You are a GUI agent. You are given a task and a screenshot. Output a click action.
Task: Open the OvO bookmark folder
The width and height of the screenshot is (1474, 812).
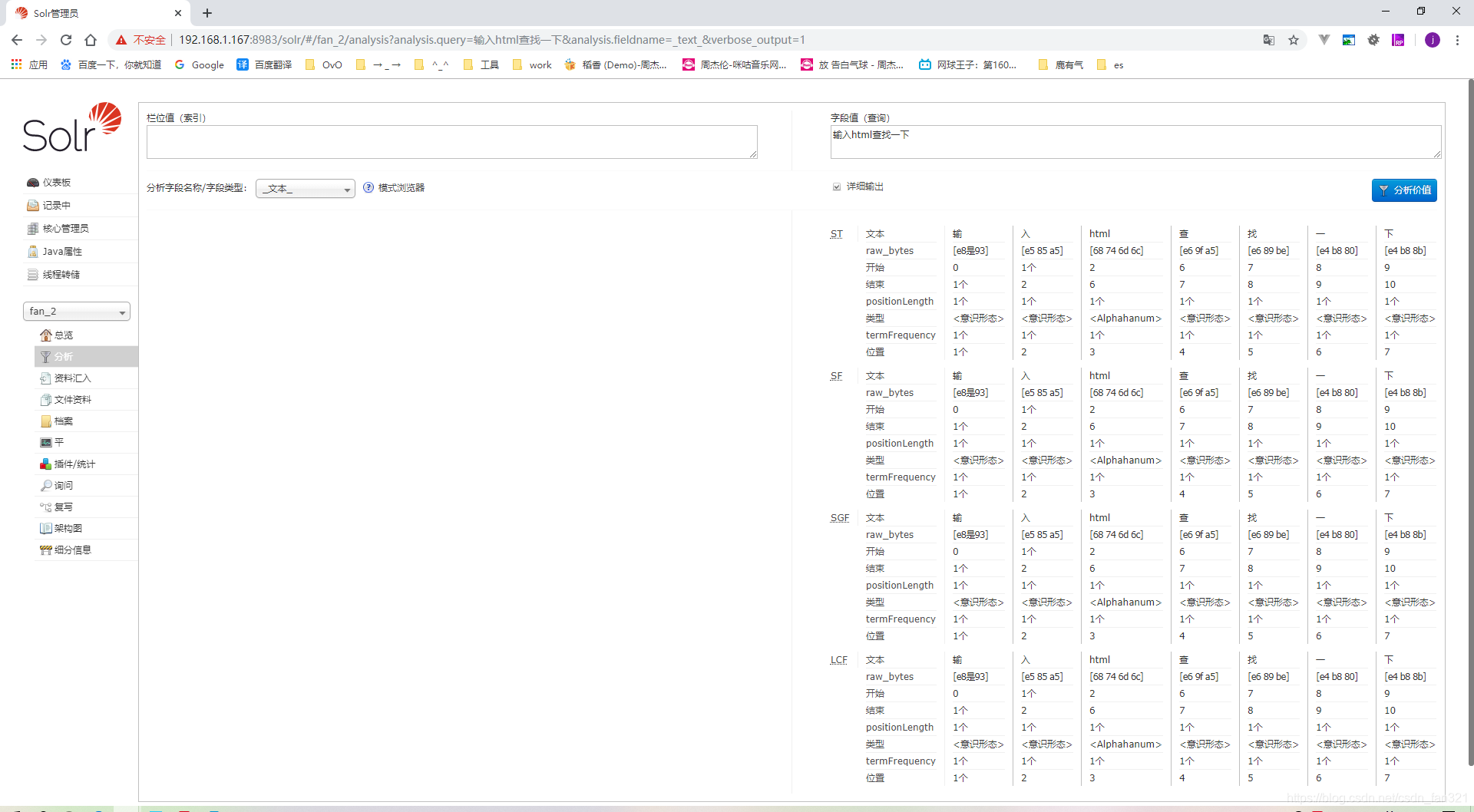(x=324, y=65)
